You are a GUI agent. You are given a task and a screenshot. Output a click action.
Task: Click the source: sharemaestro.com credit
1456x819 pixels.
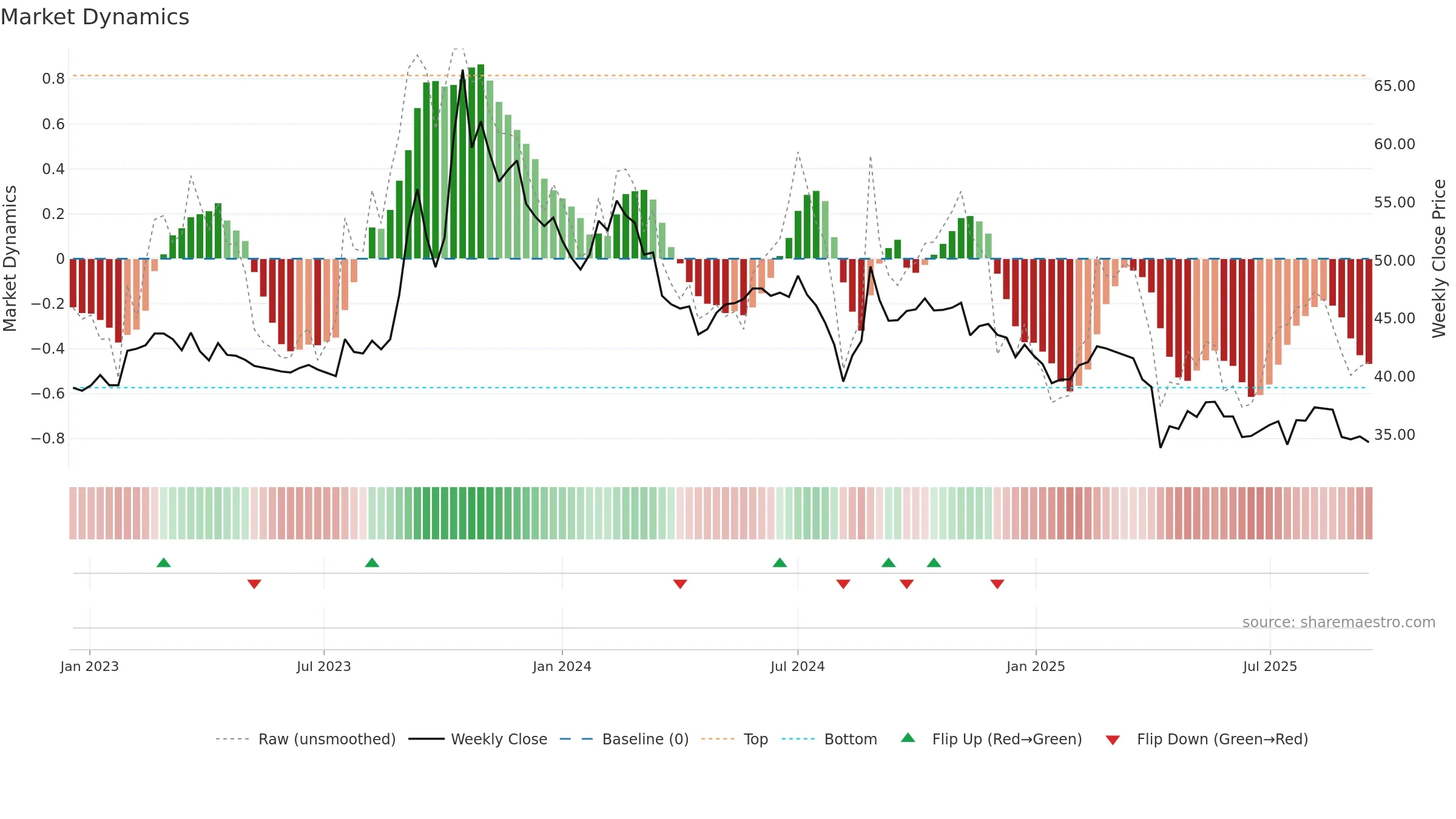pos(1339,622)
